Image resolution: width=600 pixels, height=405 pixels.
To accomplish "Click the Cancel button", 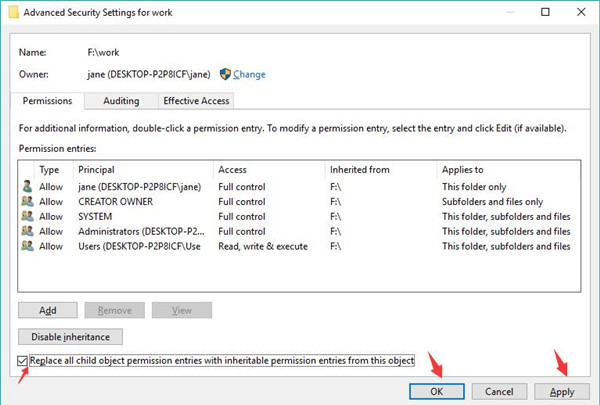I will click(x=499, y=391).
